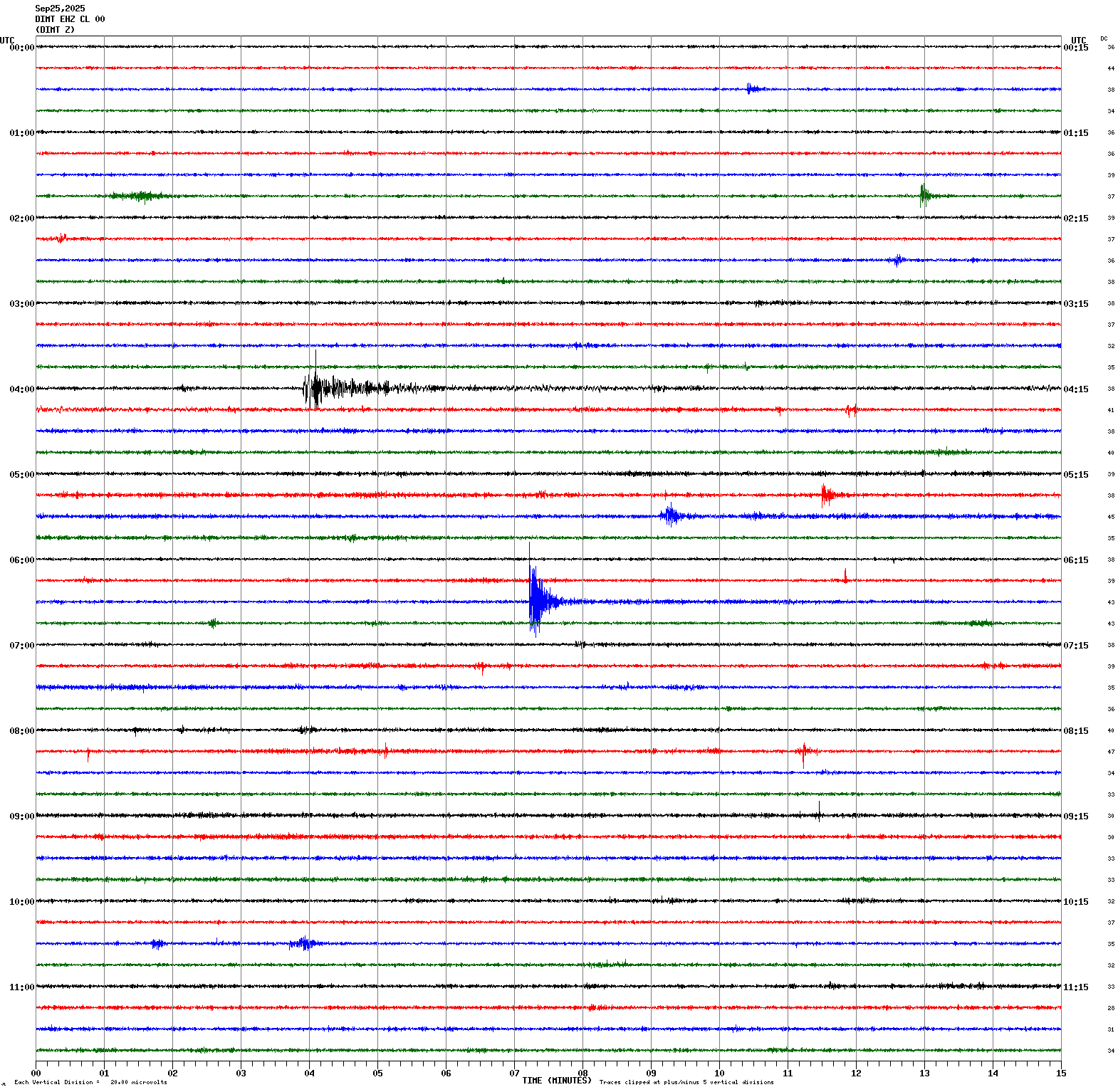Click the 15 minute tick on bottom axis
The width and height of the screenshot is (1118, 1092).
(x=1061, y=1073)
